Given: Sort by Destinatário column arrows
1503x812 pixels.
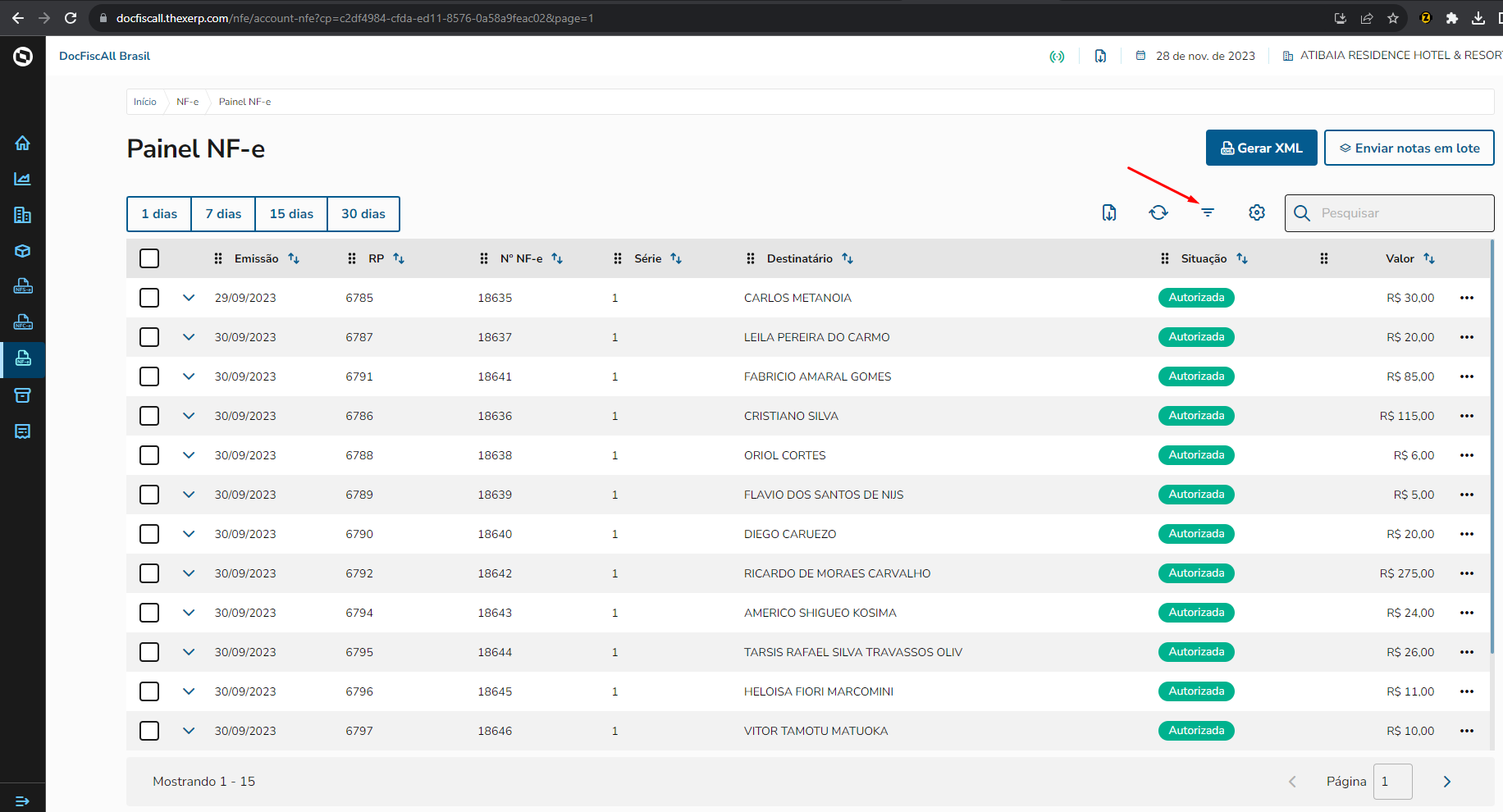Looking at the screenshot, I should [847, 258].
